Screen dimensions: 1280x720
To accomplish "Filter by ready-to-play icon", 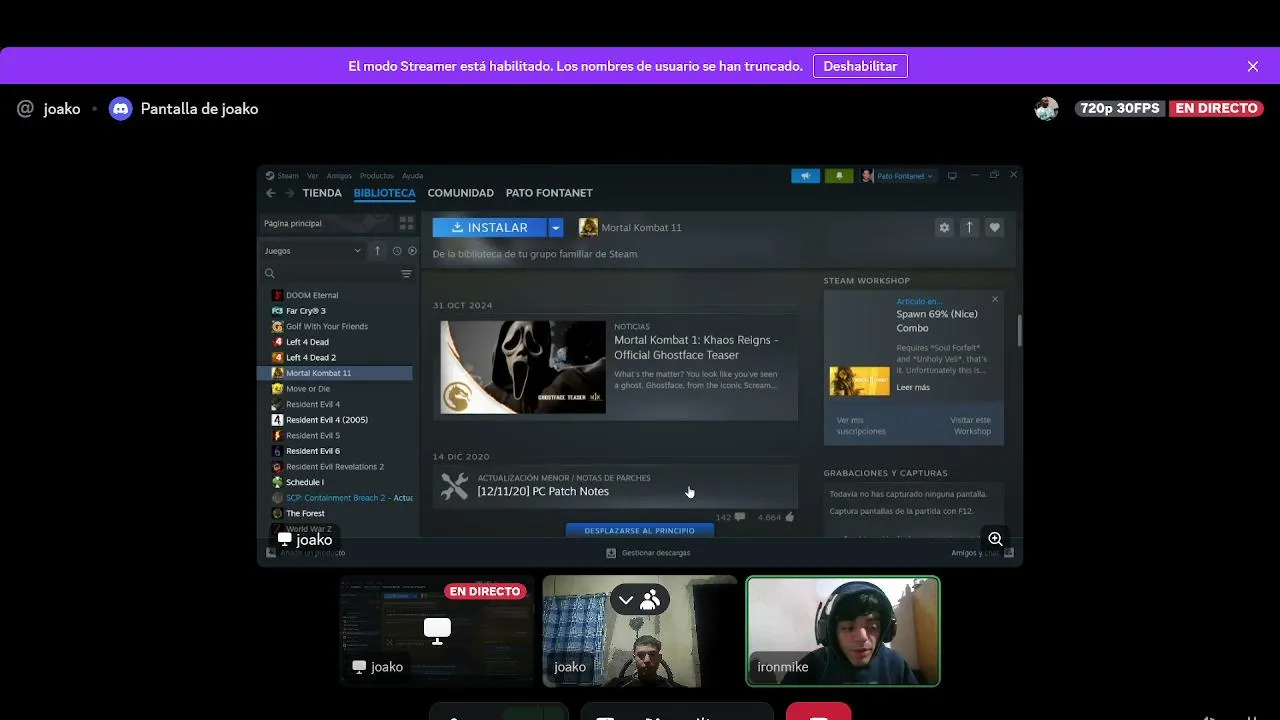I will point(411,251).
